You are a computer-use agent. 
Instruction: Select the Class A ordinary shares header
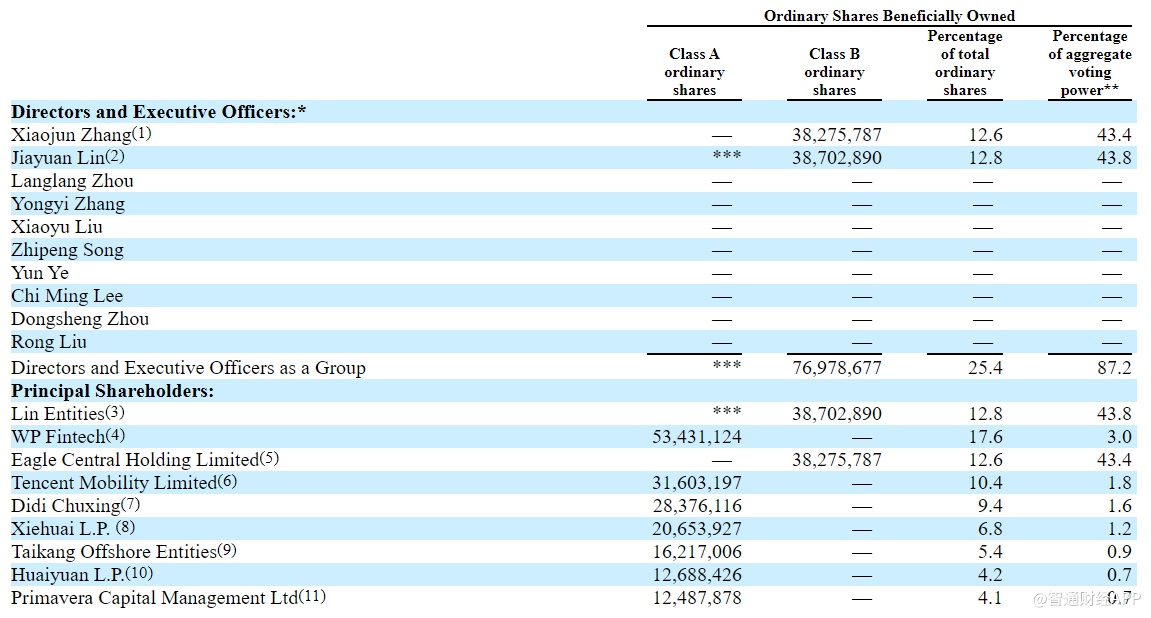[694, 72]
